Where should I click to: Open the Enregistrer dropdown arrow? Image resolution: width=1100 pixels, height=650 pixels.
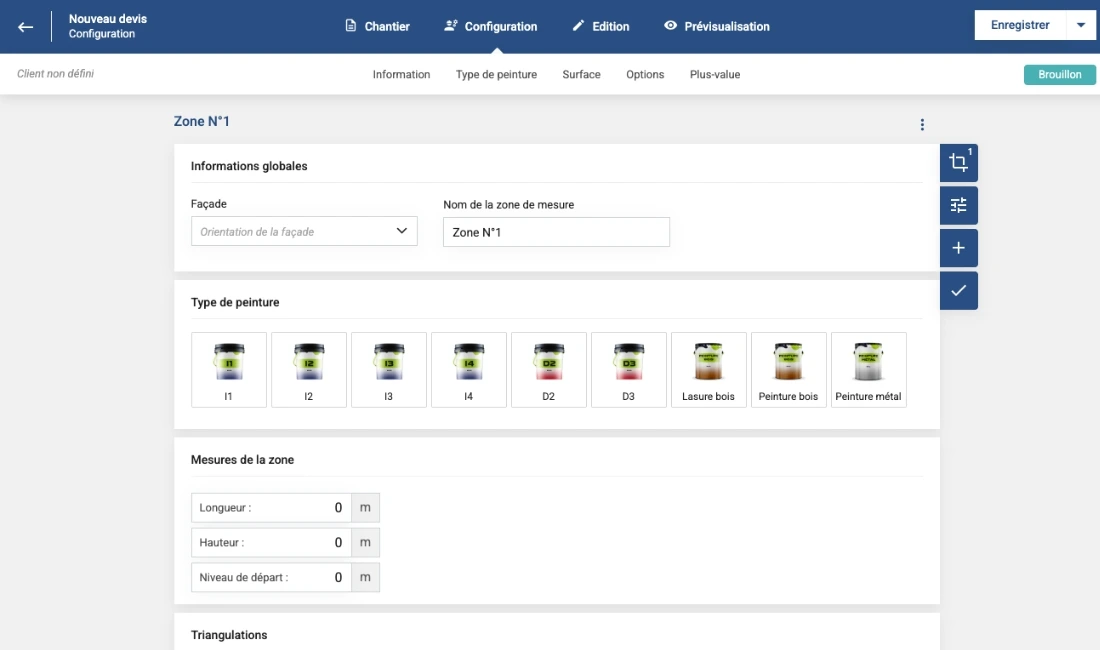pyautogui.click(x=1080, y=26)
